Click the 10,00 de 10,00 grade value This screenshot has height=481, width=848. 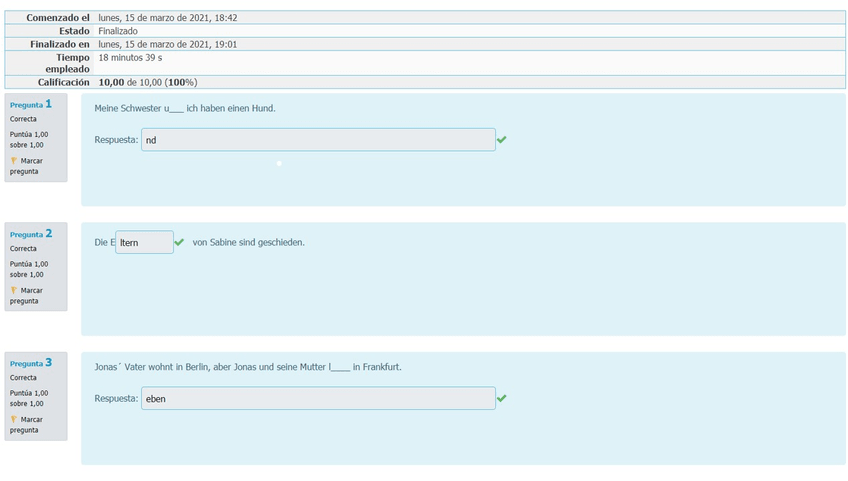click(x=147, y=82)
